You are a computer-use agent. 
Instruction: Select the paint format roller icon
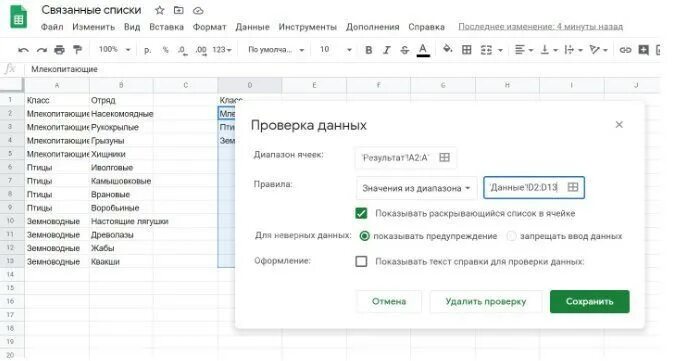tap(77, 50)
